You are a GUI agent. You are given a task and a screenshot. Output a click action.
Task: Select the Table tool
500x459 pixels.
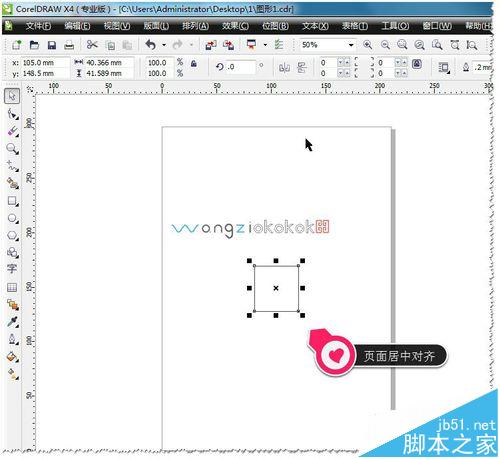12,287
